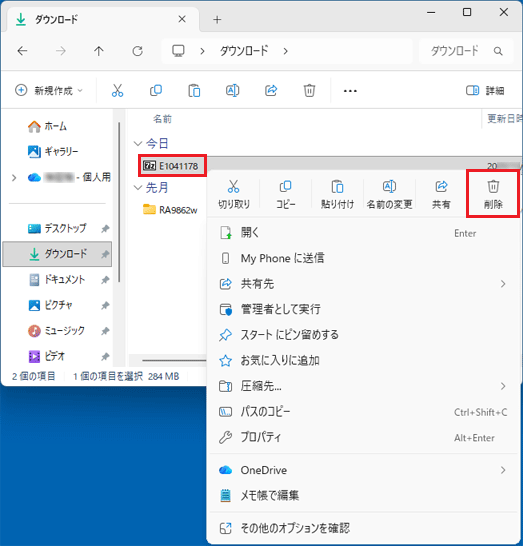Click 名前の変更 in the context menu
523x546 pixels.
click(x=389, y=194)
